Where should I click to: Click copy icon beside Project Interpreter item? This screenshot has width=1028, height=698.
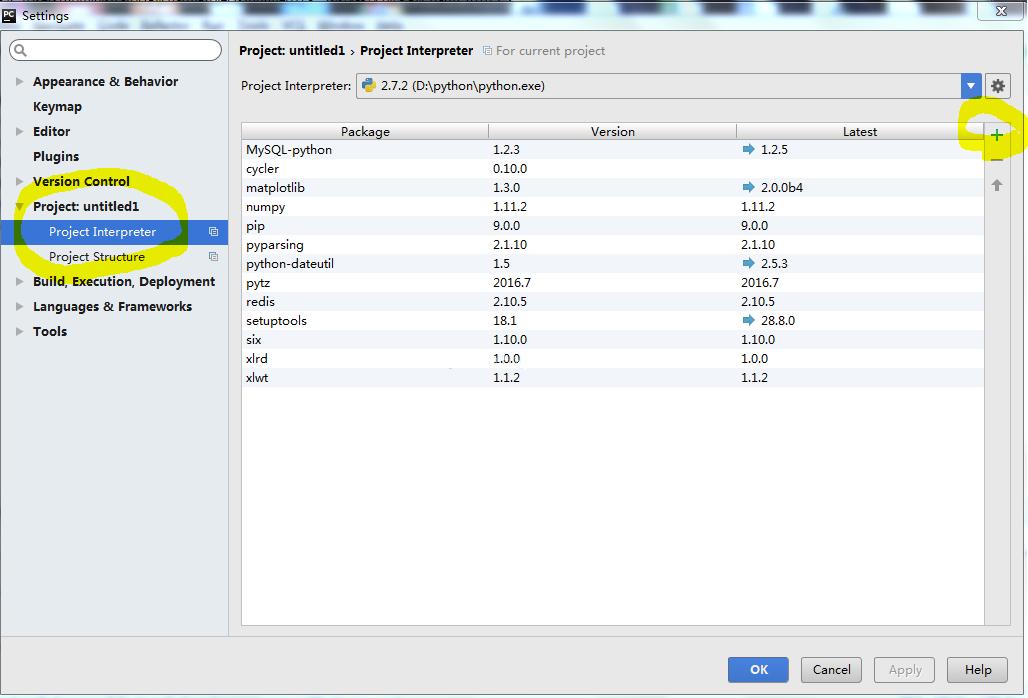click(x=213, y=232)
